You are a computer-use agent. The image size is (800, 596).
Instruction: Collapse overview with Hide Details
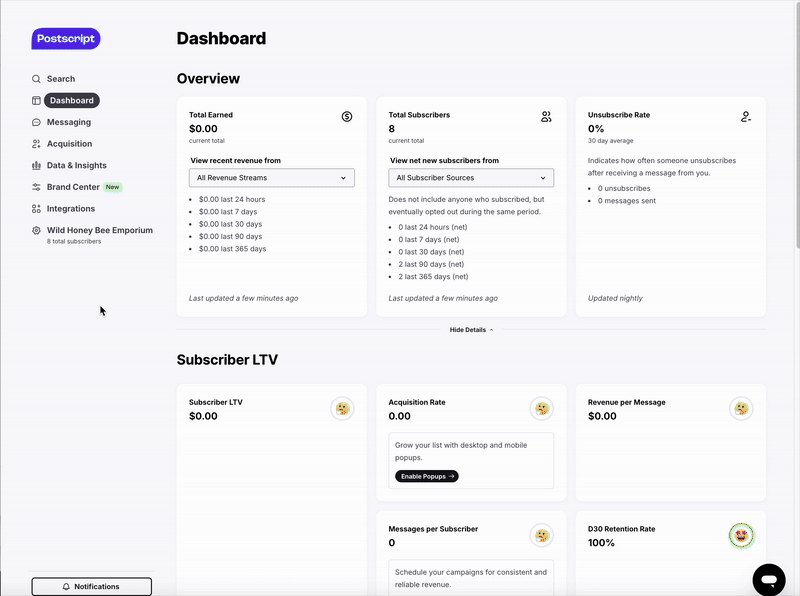471,329
